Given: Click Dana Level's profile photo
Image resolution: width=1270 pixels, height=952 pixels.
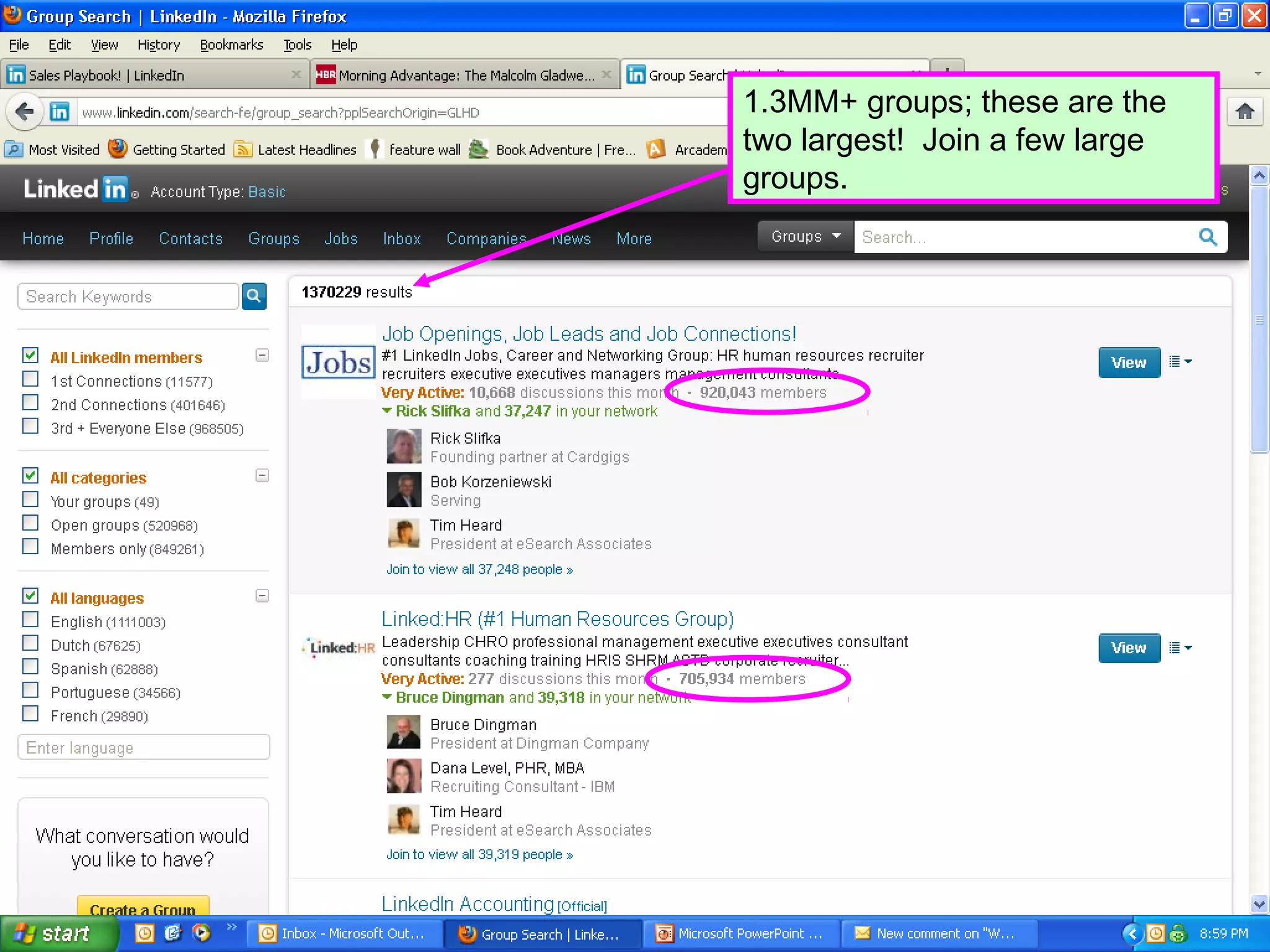Looking at the screenshot, I should [x=404, y=775].
